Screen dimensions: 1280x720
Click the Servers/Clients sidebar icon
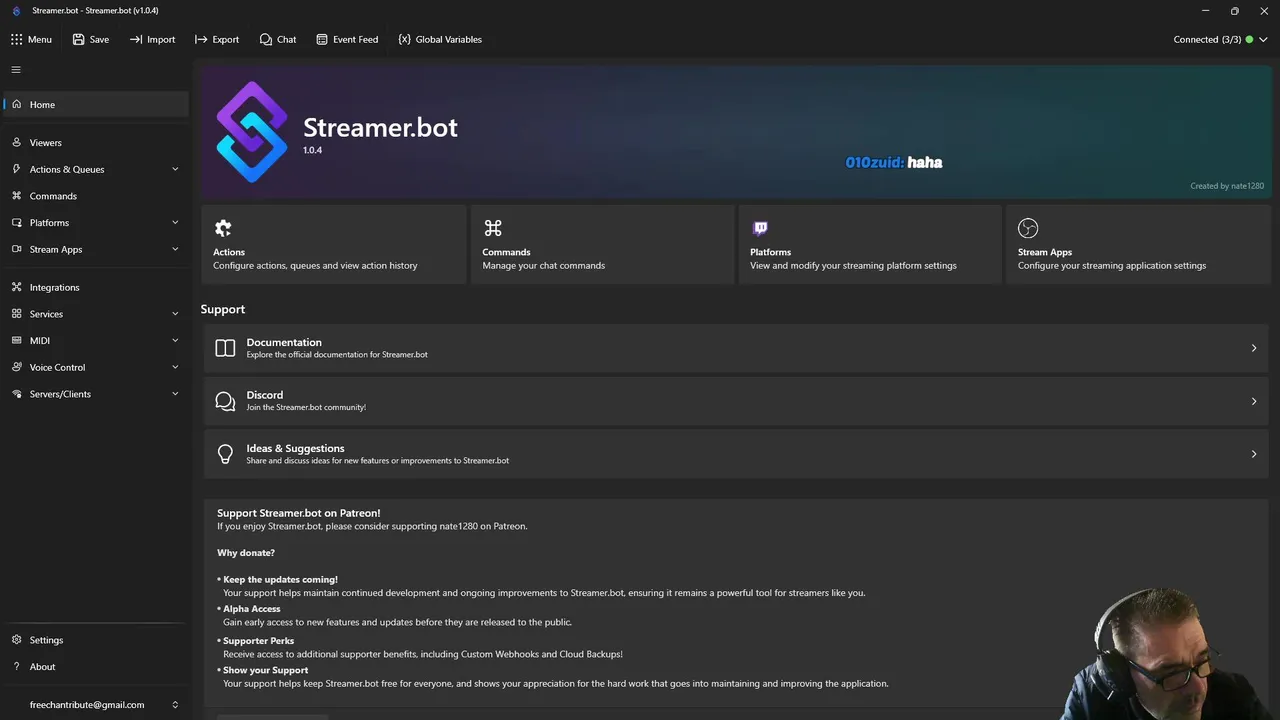pos(16,394)
